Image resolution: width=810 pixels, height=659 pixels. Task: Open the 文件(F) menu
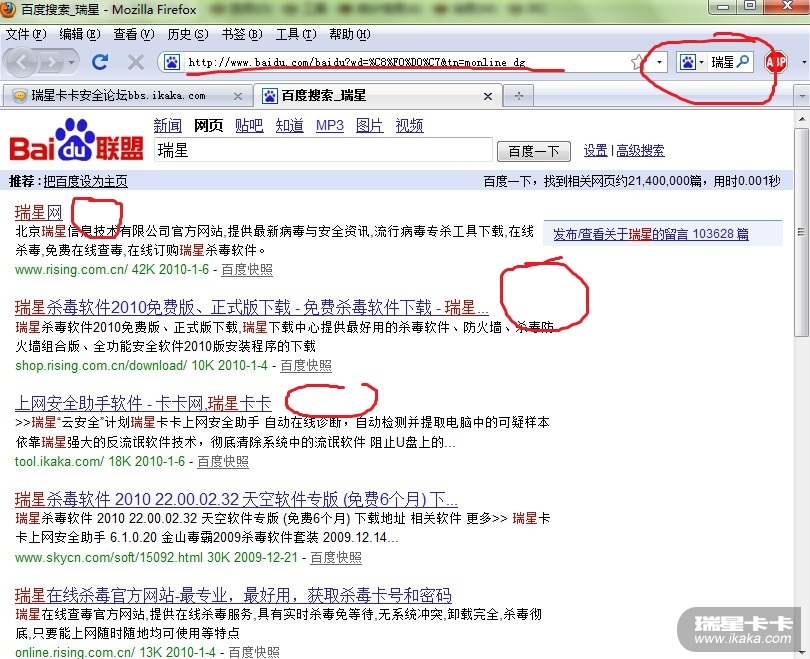click(x=26, y=35)
